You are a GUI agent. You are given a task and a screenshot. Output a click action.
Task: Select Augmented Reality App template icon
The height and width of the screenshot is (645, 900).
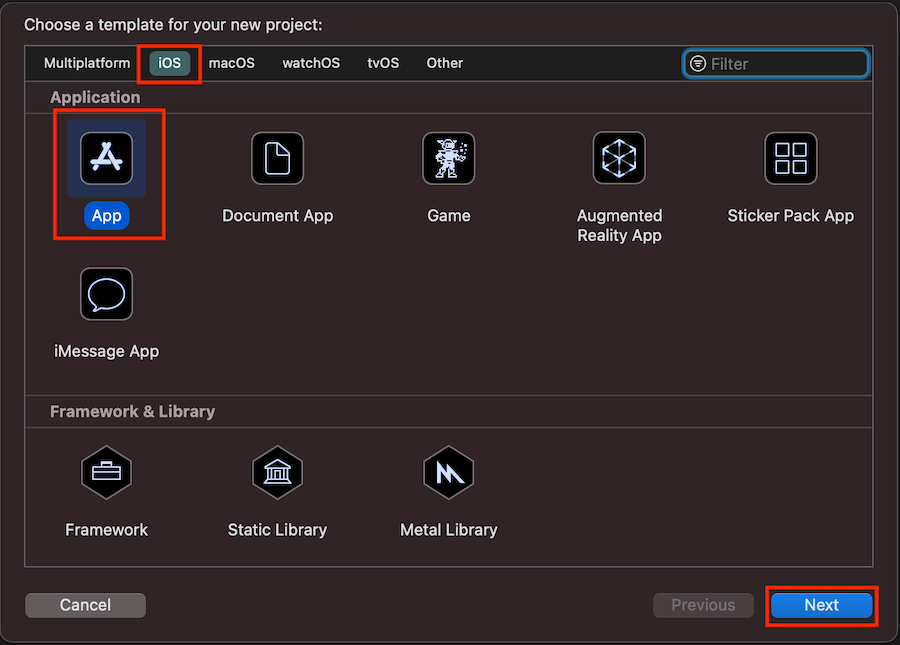pos(619,158)
